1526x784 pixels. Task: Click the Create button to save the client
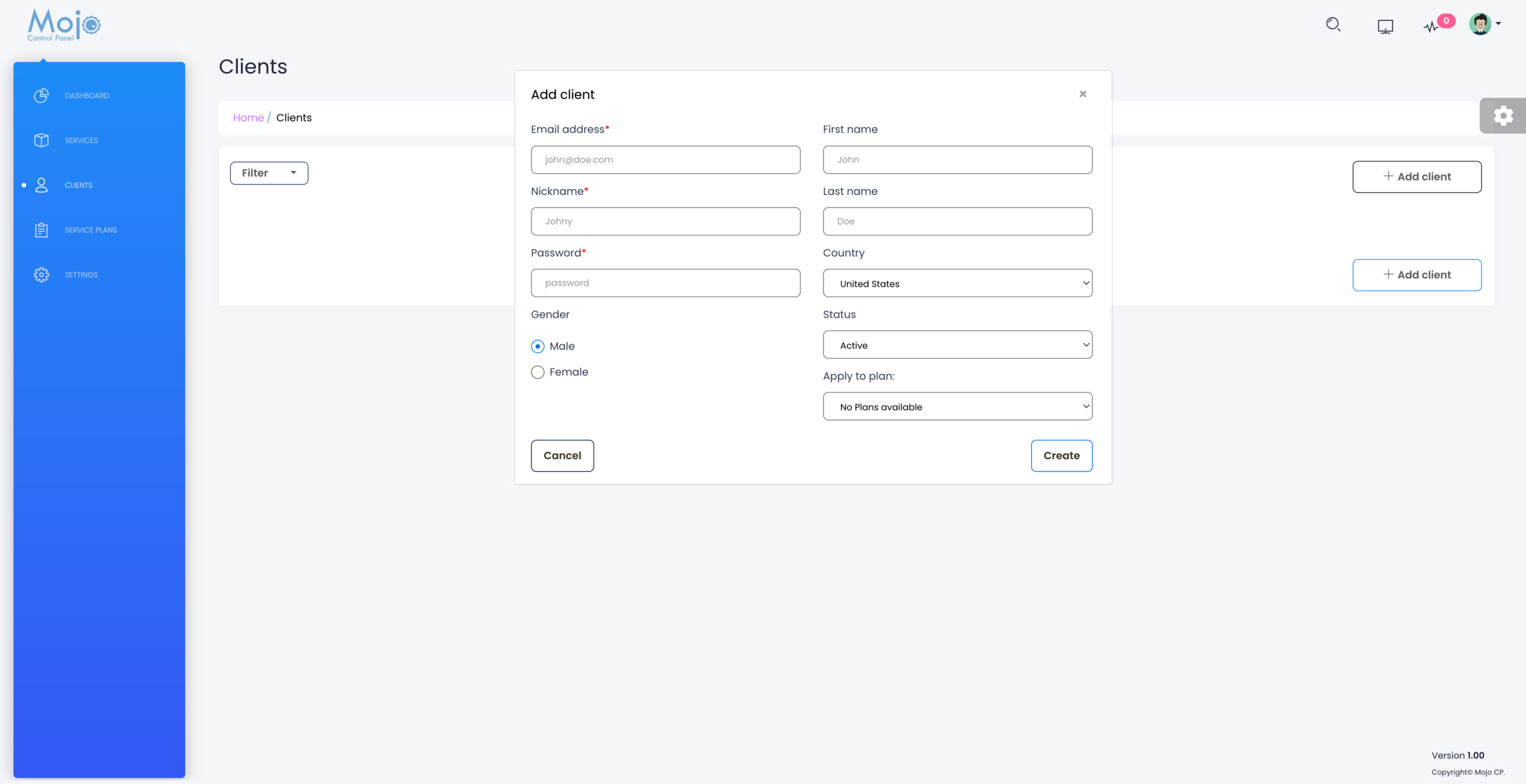pyautogui.click(x=1062, y=455)
